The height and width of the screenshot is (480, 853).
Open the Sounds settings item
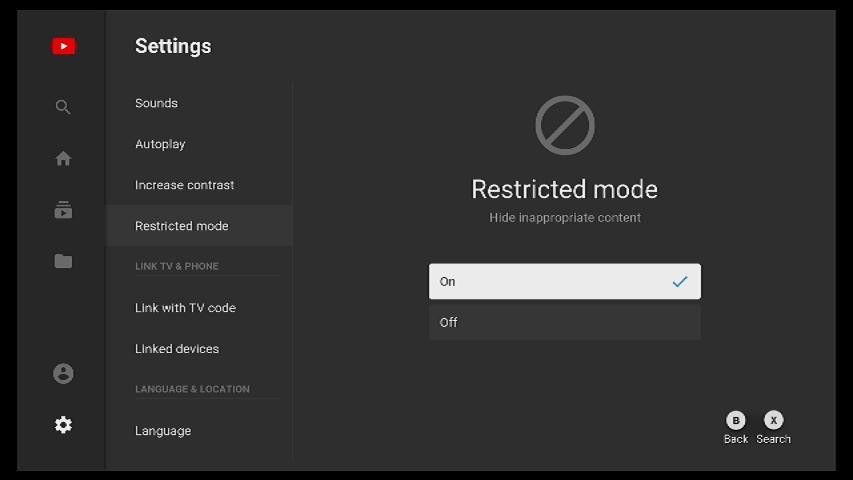pyautogui.click(x=157, y=103)
